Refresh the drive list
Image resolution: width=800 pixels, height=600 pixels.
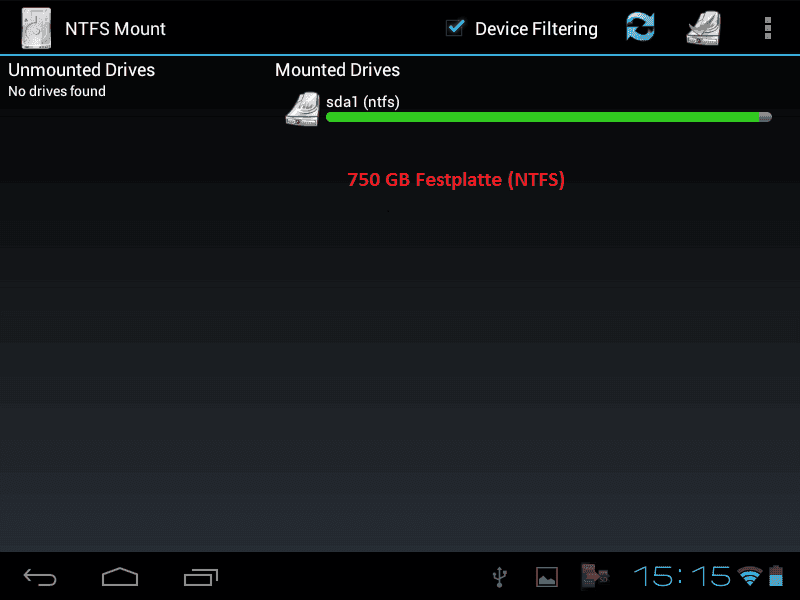(x=640, y=27)
